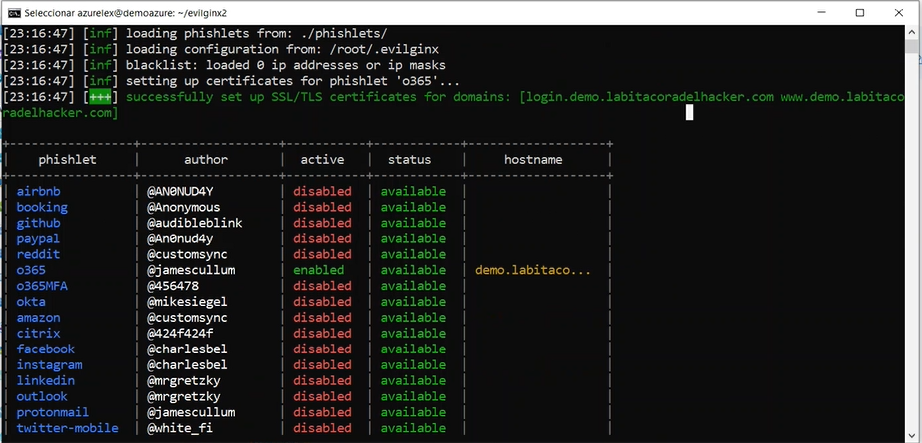Minimize the evilginx2 terminal window

pyautogui.click(x=821, y=12)
